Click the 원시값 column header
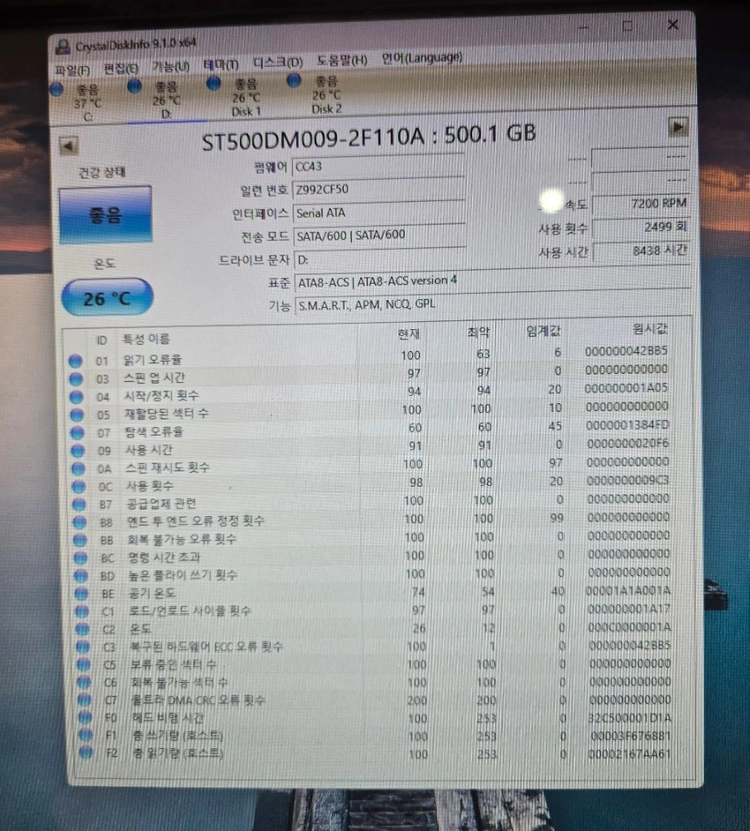The height and width of the screenshot is (831, 750). coord(650,329)
